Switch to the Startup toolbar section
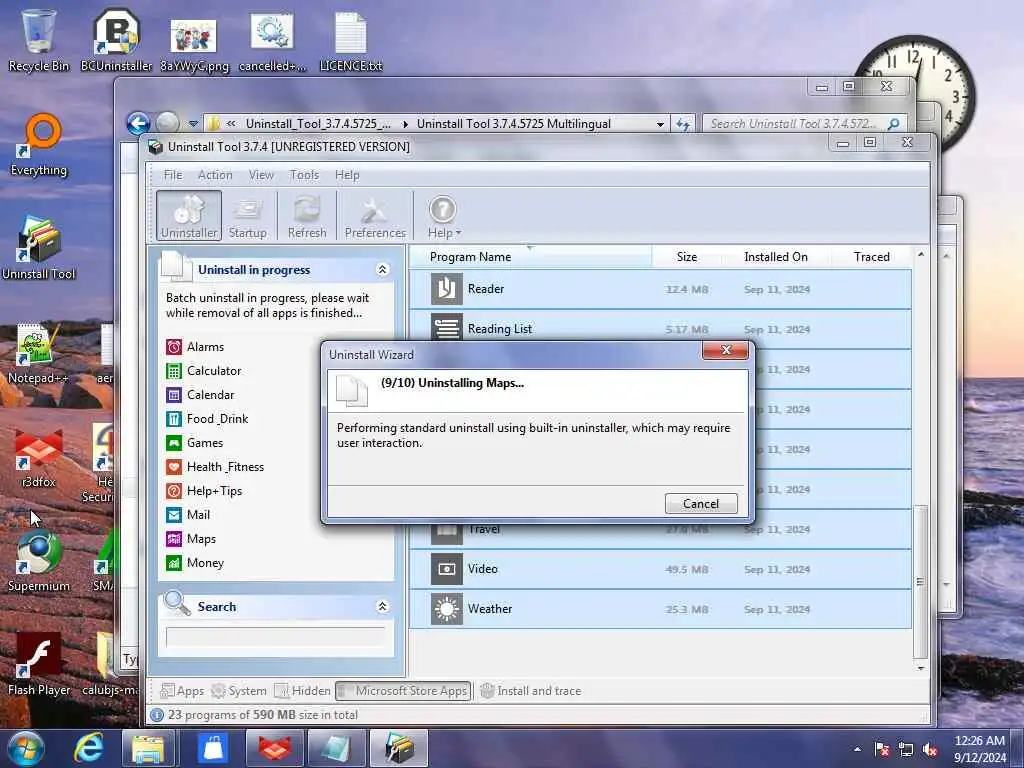Screen dimensions: 1024x768 coord(248,216)
